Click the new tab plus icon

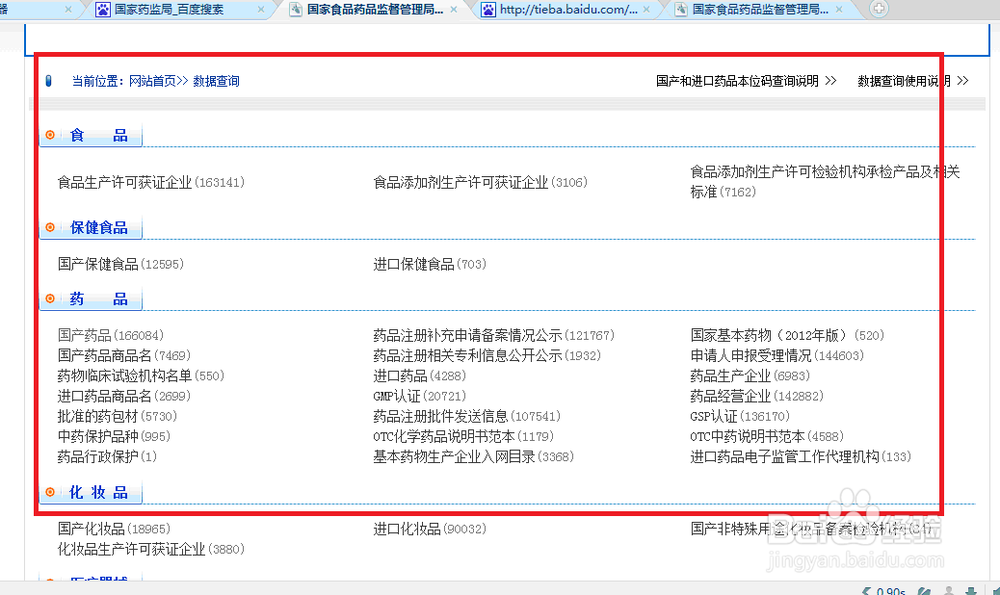[x=878, y=8]
